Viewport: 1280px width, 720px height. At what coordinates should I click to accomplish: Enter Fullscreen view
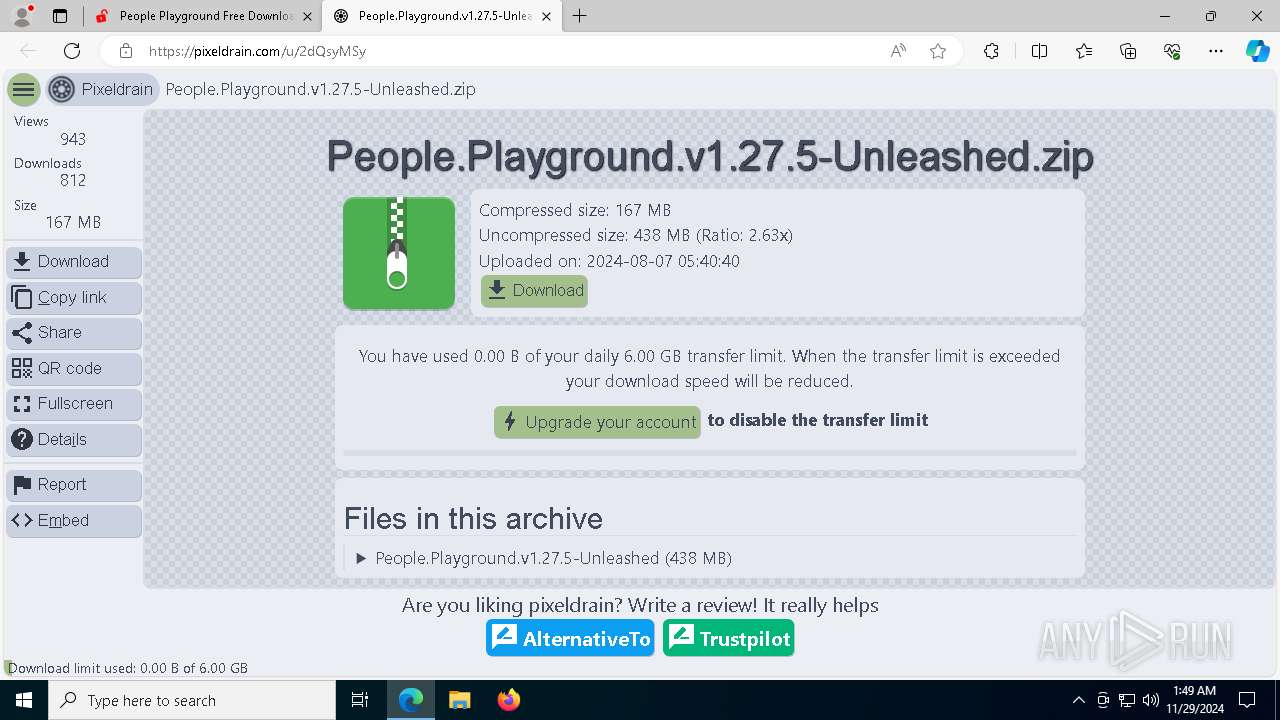(x=74, y=404)
